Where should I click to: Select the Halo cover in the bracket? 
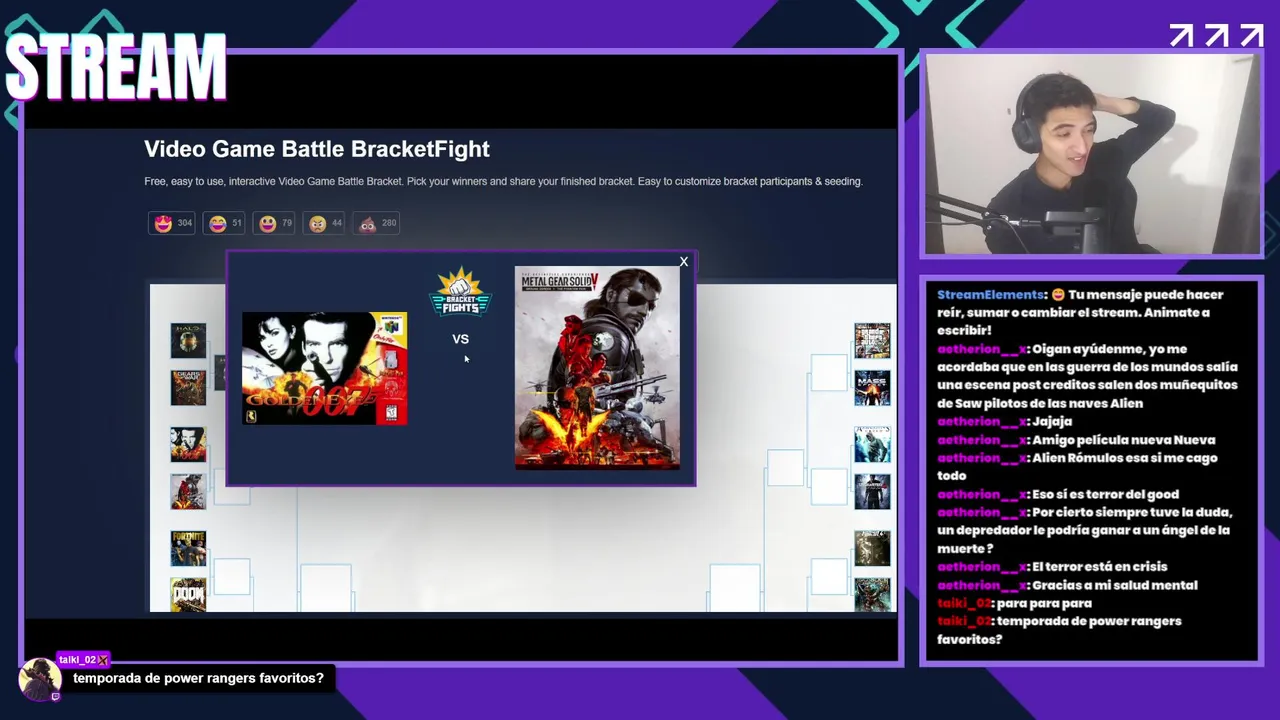pyautogui.click(x=188, y=341)
